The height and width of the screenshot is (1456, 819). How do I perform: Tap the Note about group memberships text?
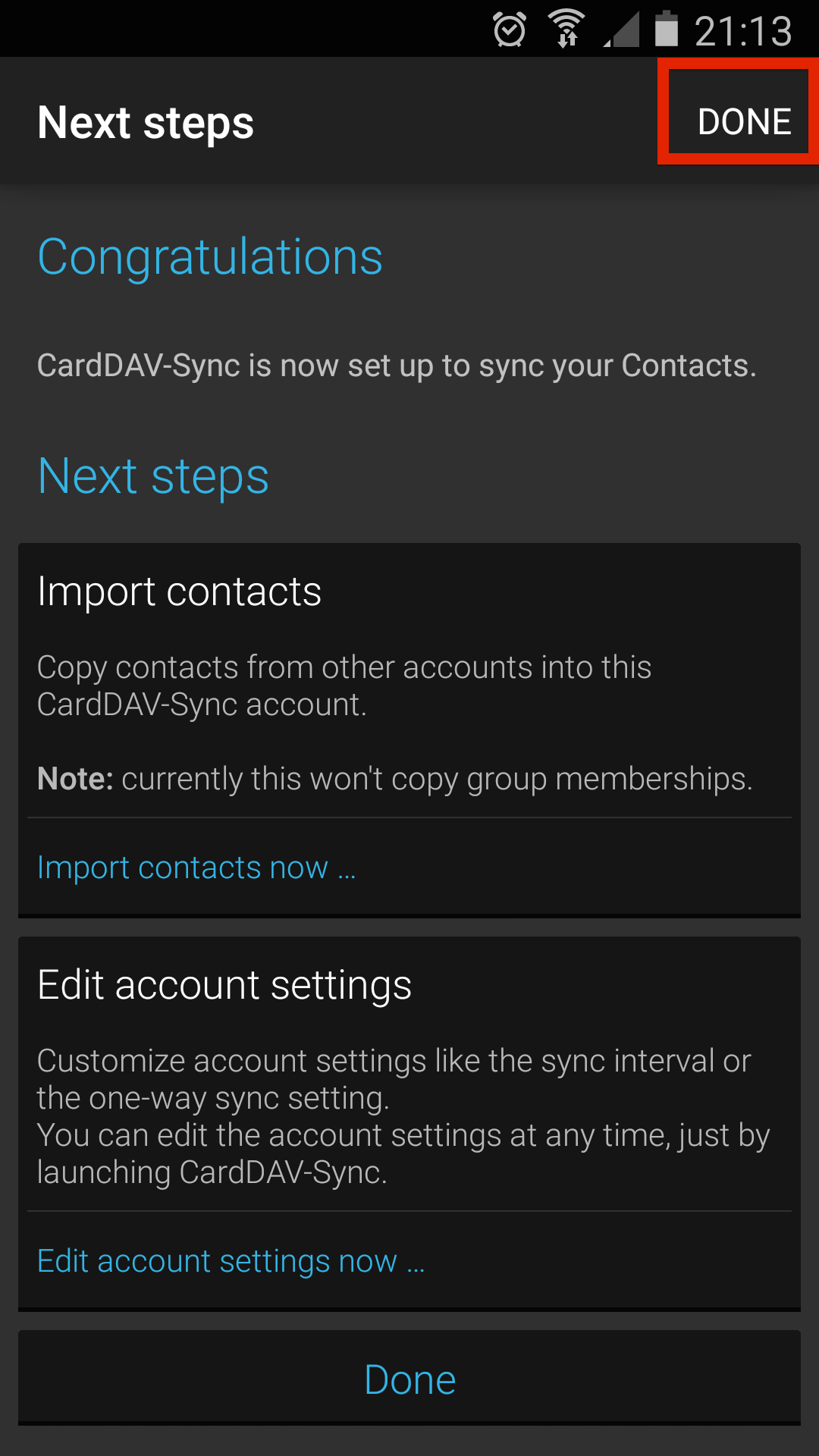(395, 779)
